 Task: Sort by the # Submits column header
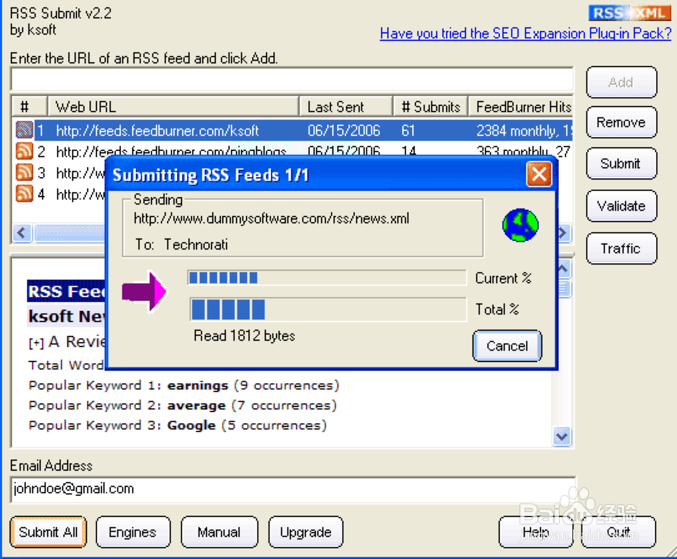(430, 107)
